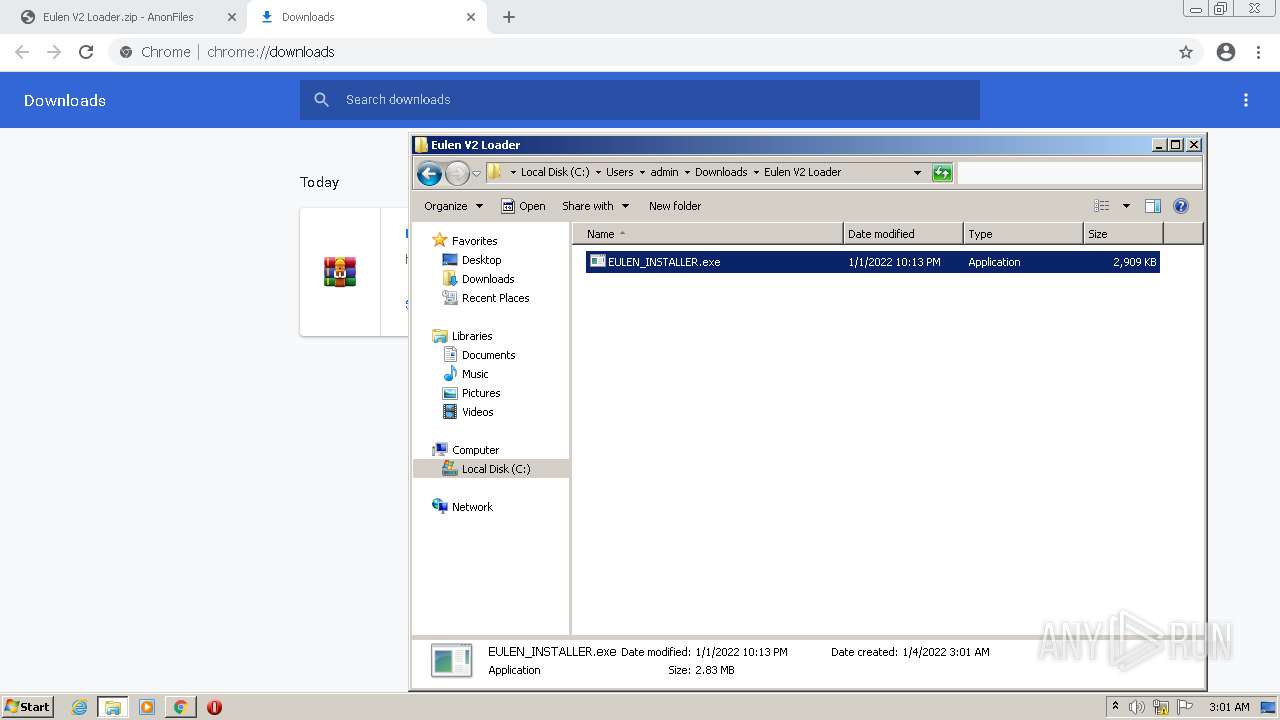
Task: Click the Explorer search box
Action: (1079, 173)
